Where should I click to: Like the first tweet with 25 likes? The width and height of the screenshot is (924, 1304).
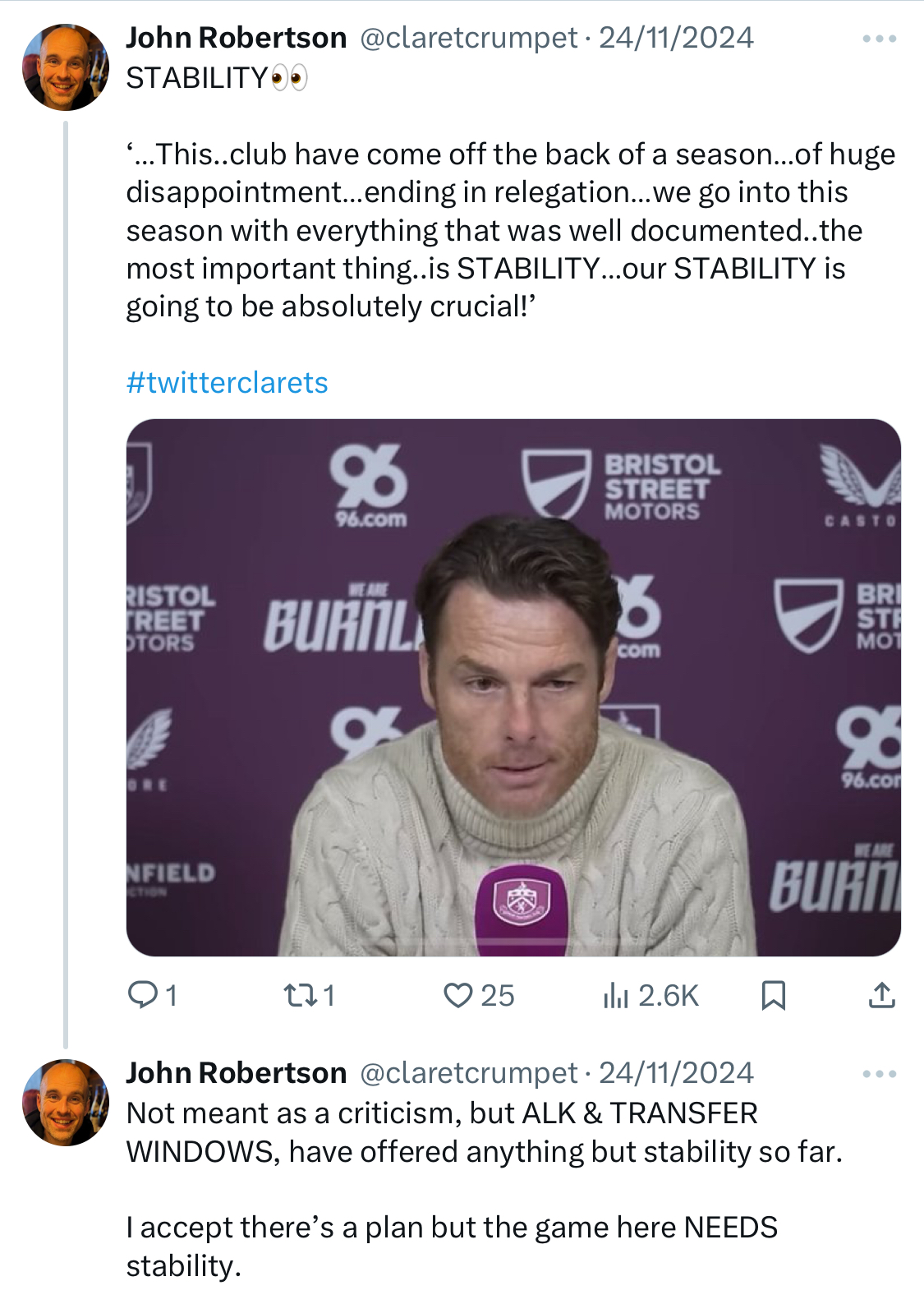pyautogui.click(x=458, y=995)
